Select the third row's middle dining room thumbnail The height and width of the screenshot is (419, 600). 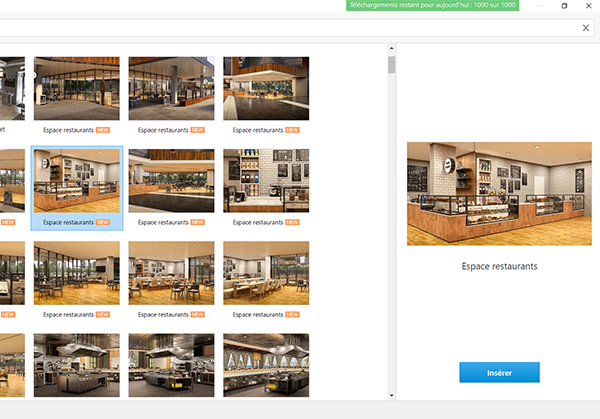171,273
